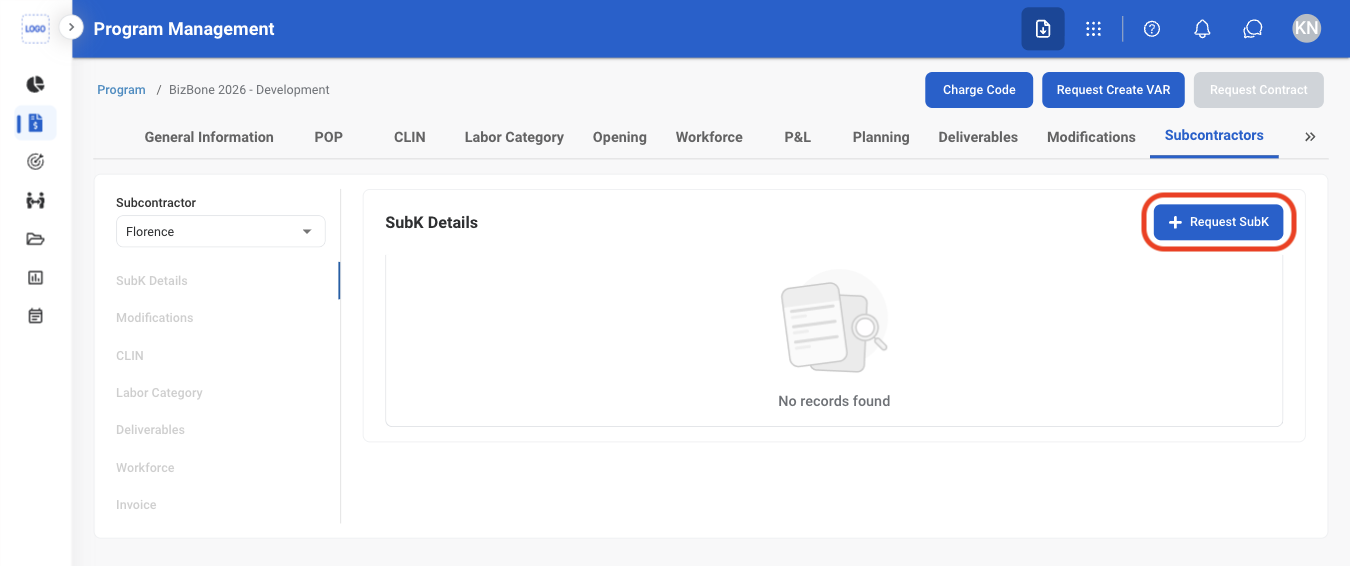The width and height of the screenshot is (1350, 566).
Task: Click the Request Contract button
Action: click(1258, 90)
